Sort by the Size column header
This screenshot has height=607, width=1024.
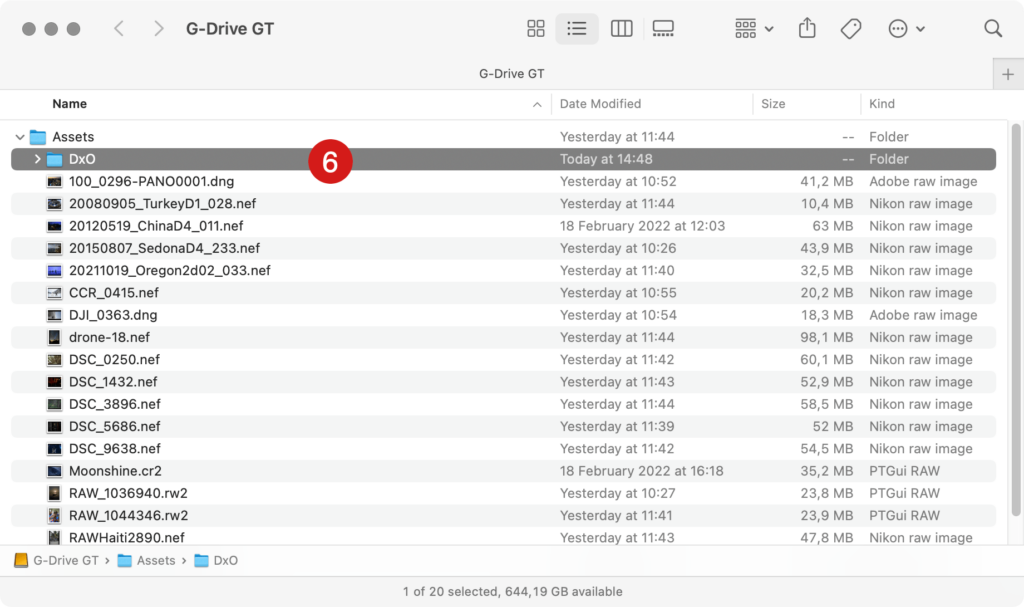pos(773,104)
